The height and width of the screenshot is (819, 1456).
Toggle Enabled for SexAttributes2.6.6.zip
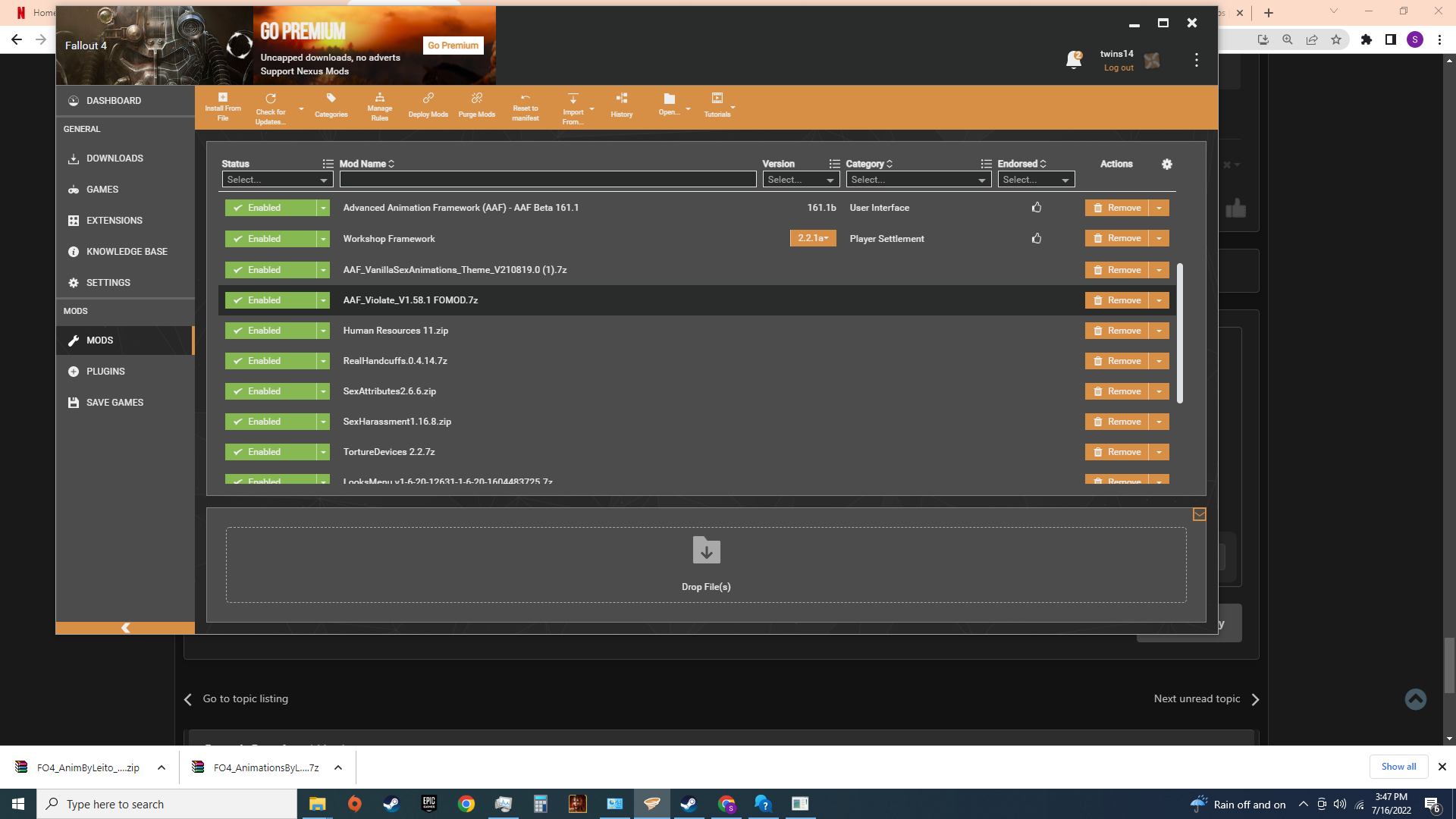coord(271,391)
